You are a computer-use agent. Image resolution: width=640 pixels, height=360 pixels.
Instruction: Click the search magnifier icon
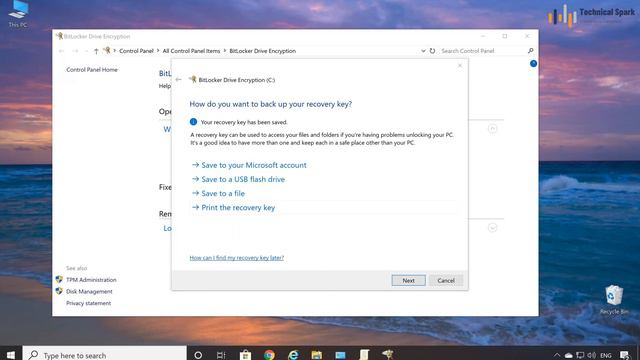(531, 51)
